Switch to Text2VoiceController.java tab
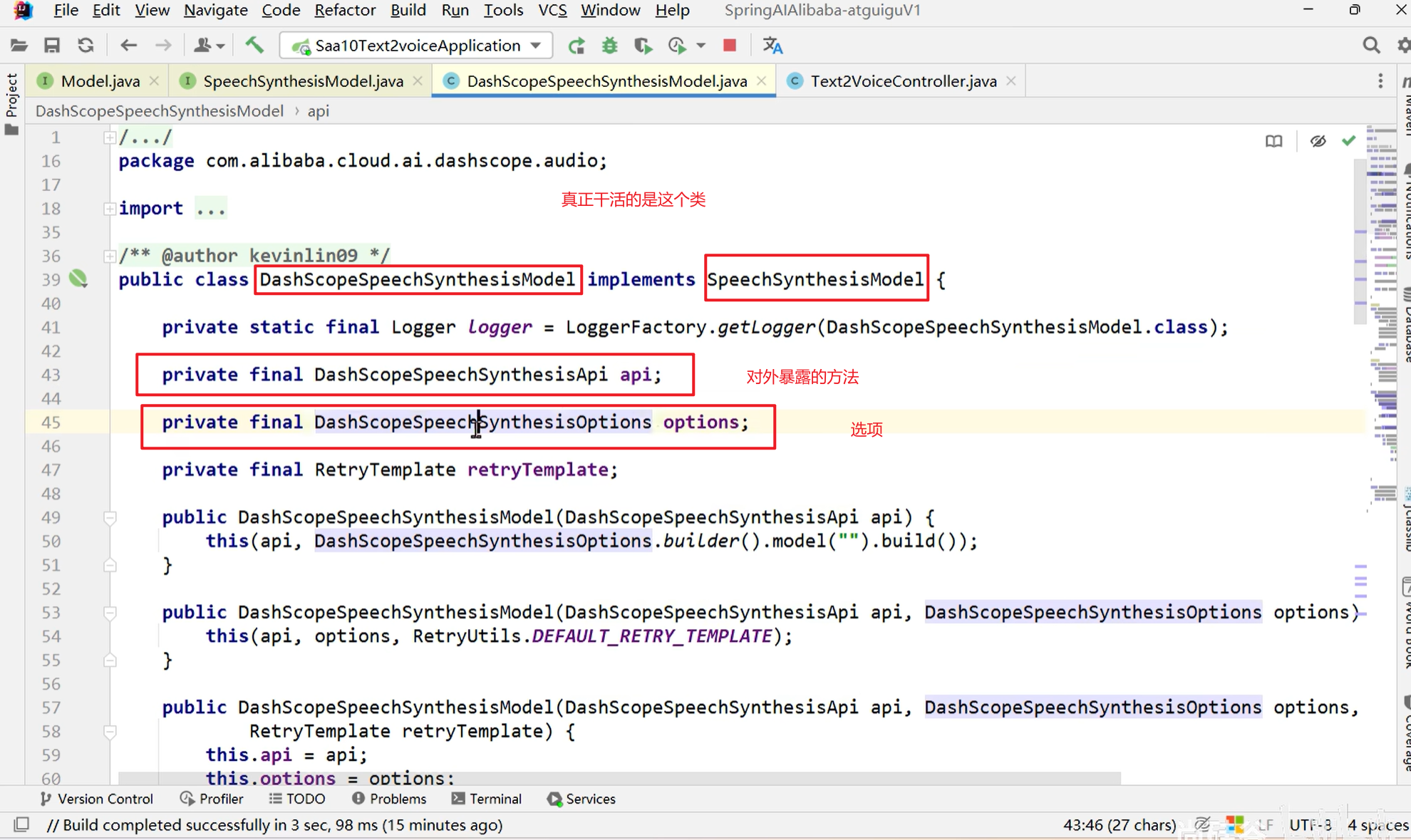Screen dimensions: 1411x840 click(x=902, y=81)
